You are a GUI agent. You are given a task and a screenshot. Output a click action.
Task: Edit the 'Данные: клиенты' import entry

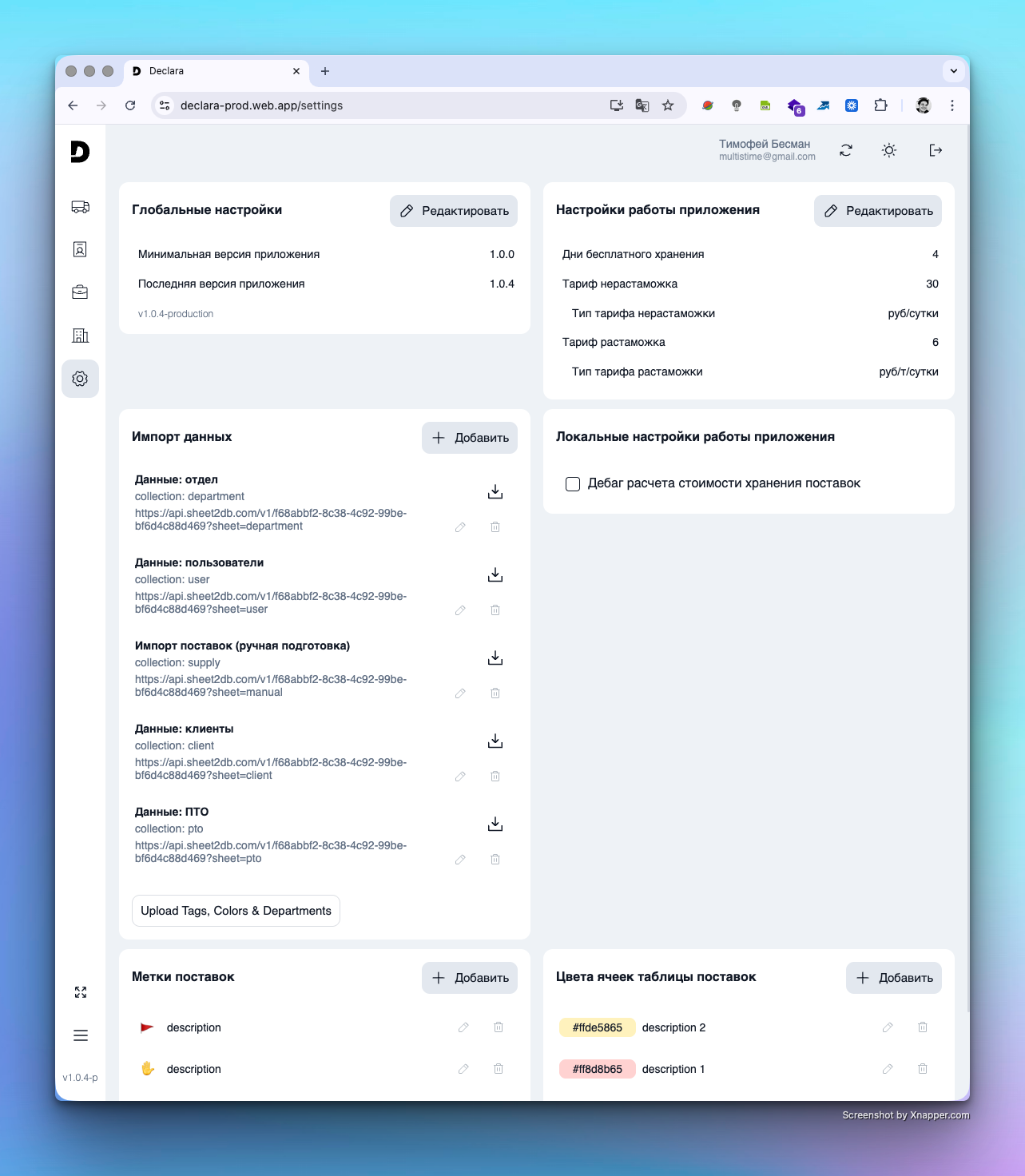pos(460,777)
